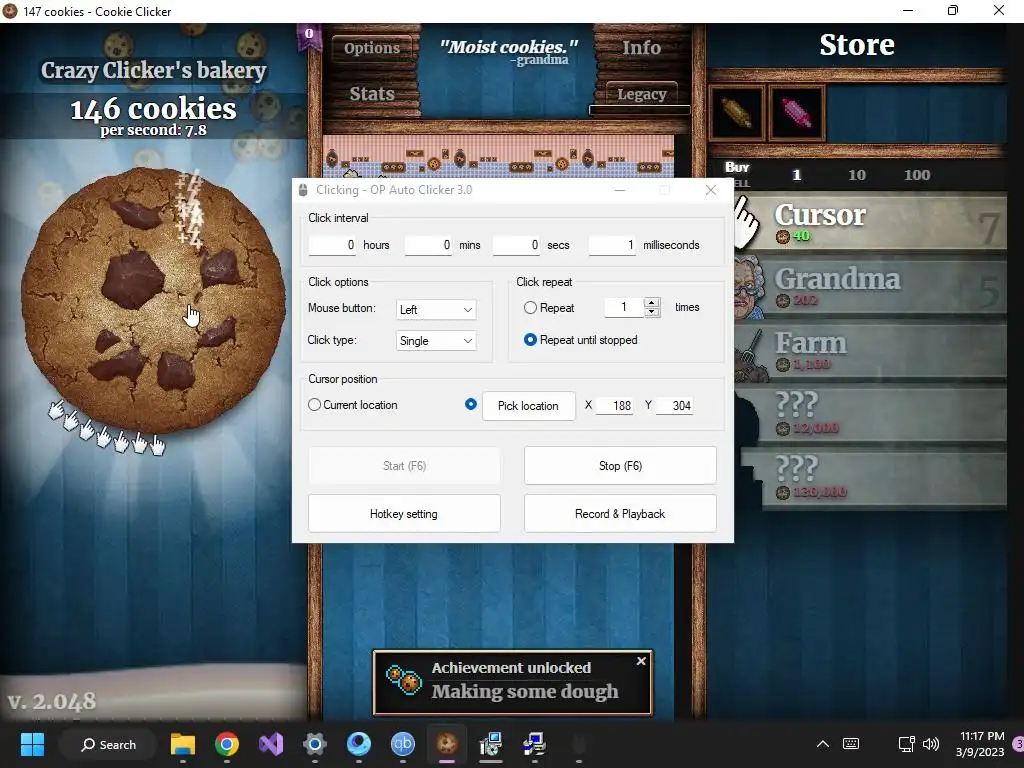Screen dimensions: 1024x768
Task: Open the Mouse button dropdown
Action: click(436, 310)
